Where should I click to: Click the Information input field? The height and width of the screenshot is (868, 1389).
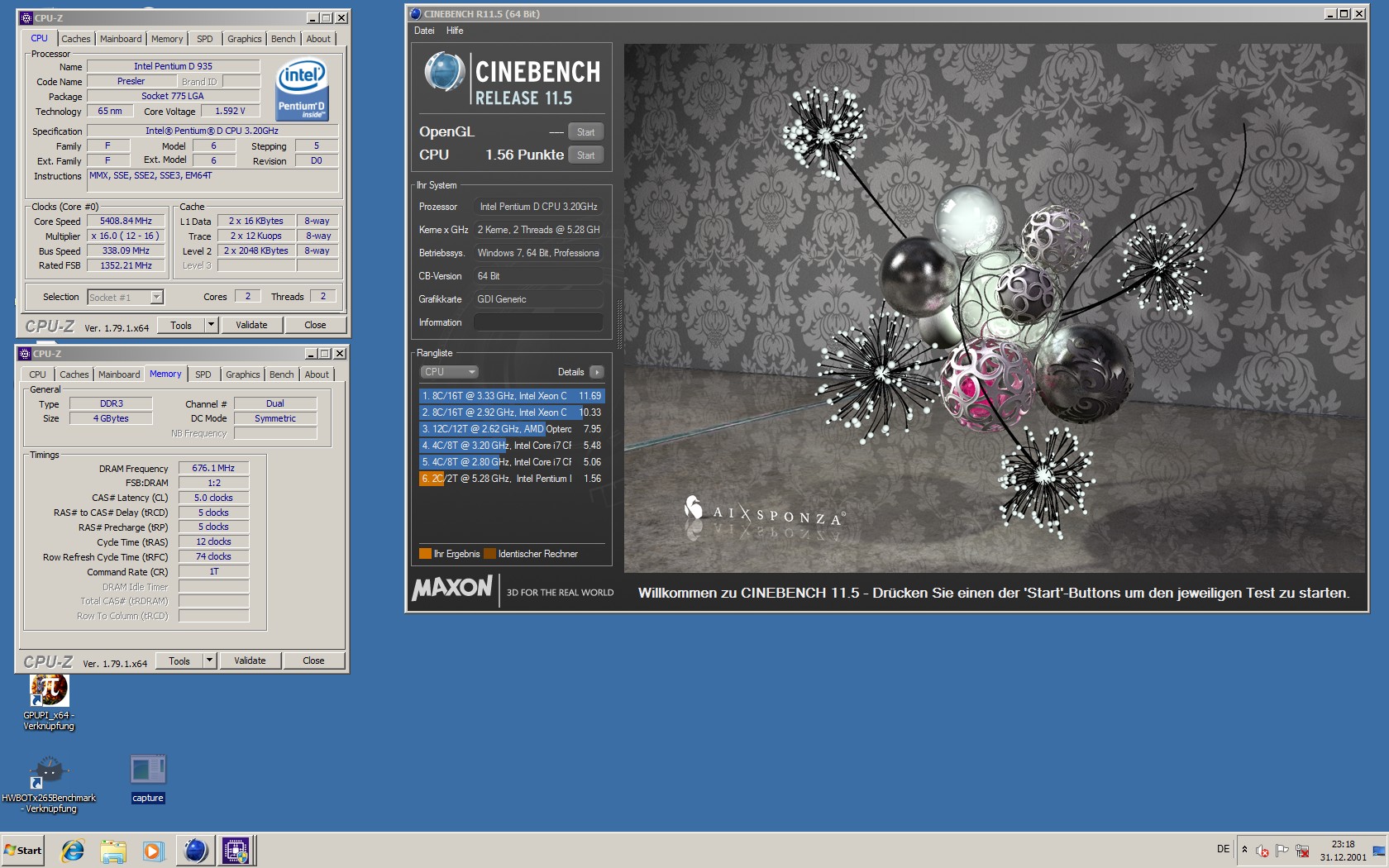[x=538, y=322]
